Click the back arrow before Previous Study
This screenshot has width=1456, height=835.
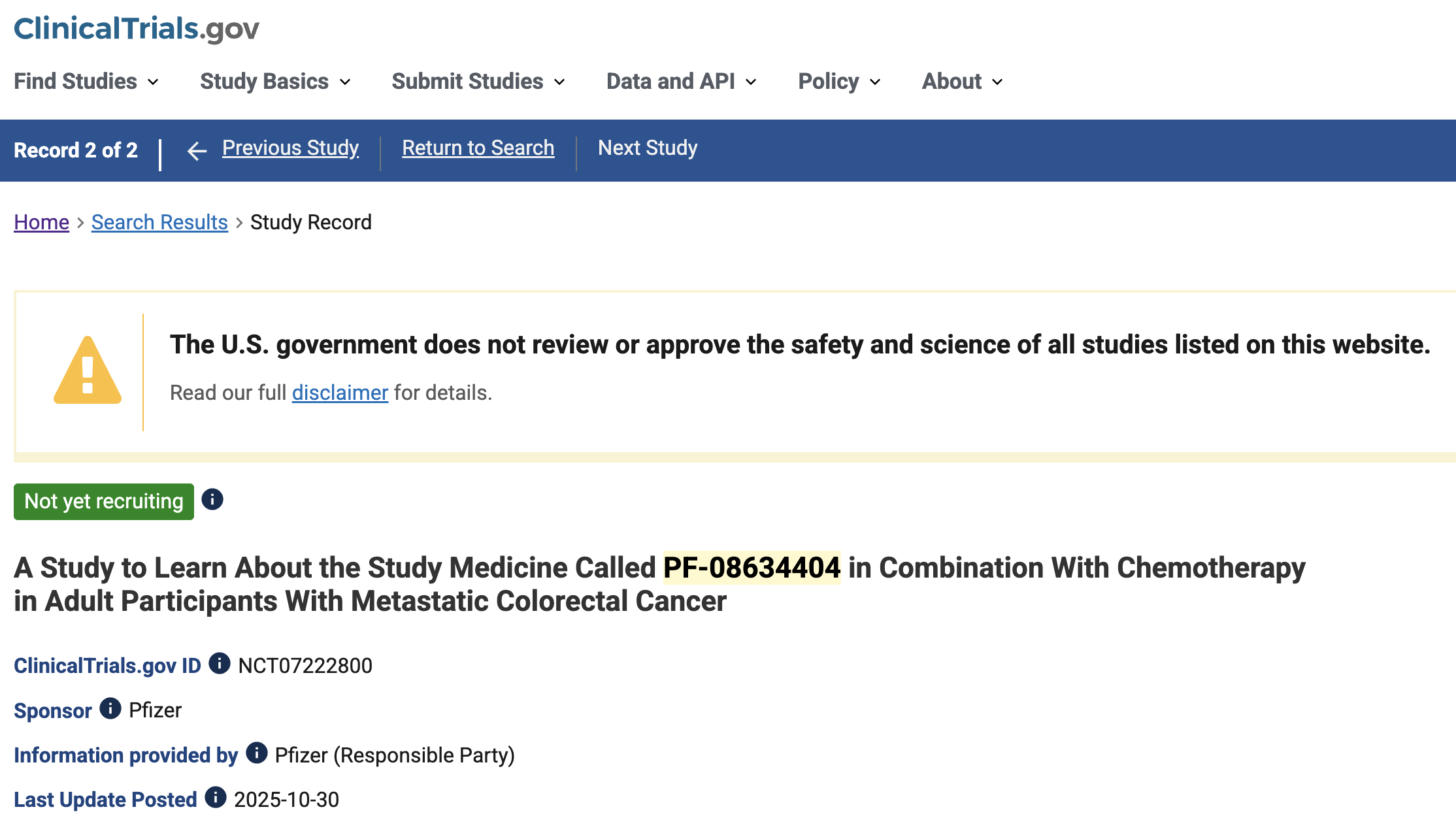coord(197,151)
